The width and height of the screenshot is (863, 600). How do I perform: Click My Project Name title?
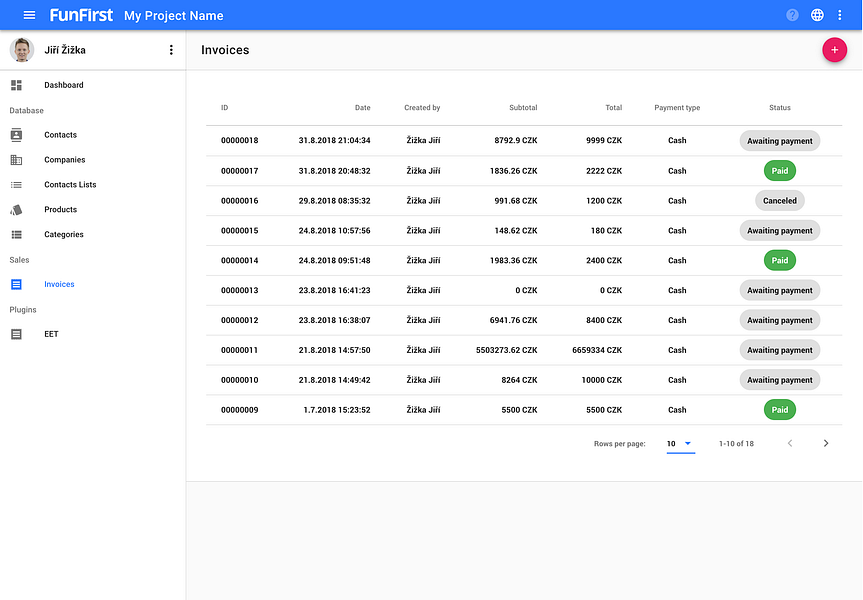[173, 16]
